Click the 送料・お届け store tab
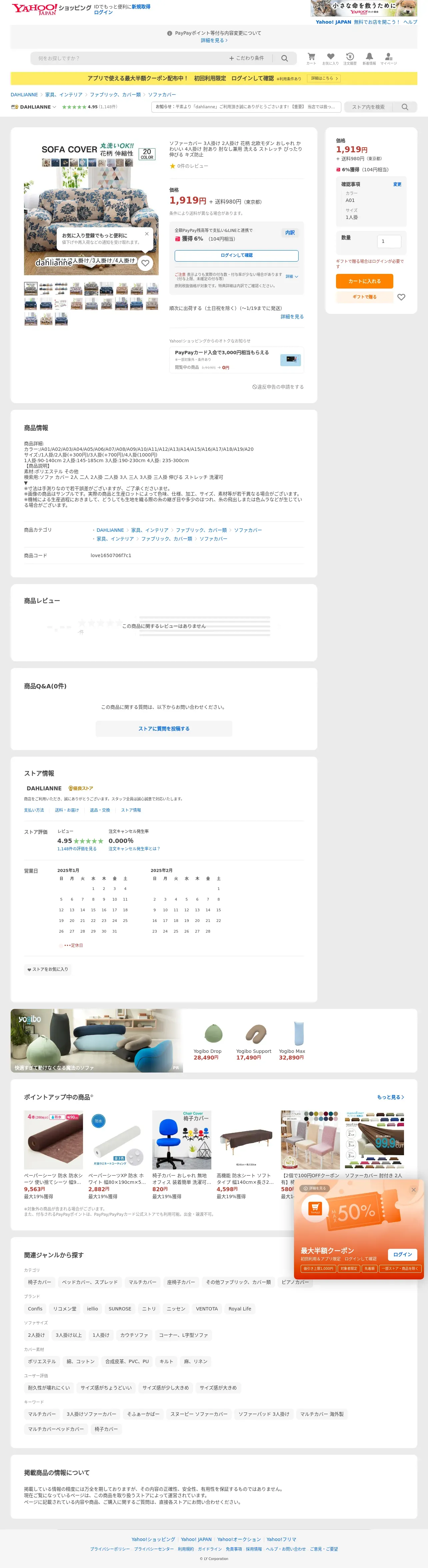The image size is (428, 1568). coord(67,810)
